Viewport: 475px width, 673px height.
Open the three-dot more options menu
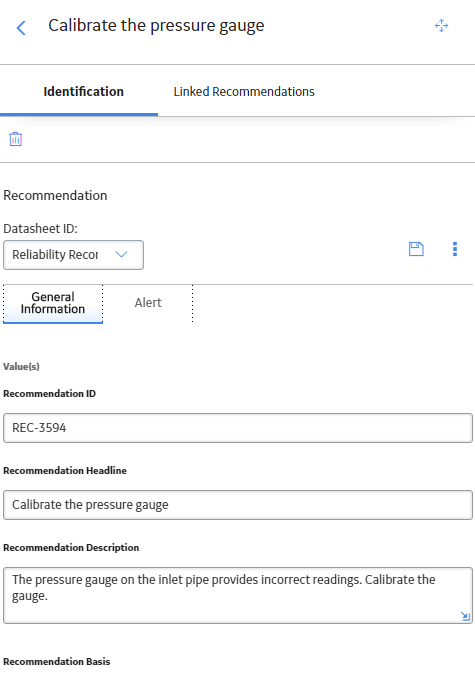[455, 249]
